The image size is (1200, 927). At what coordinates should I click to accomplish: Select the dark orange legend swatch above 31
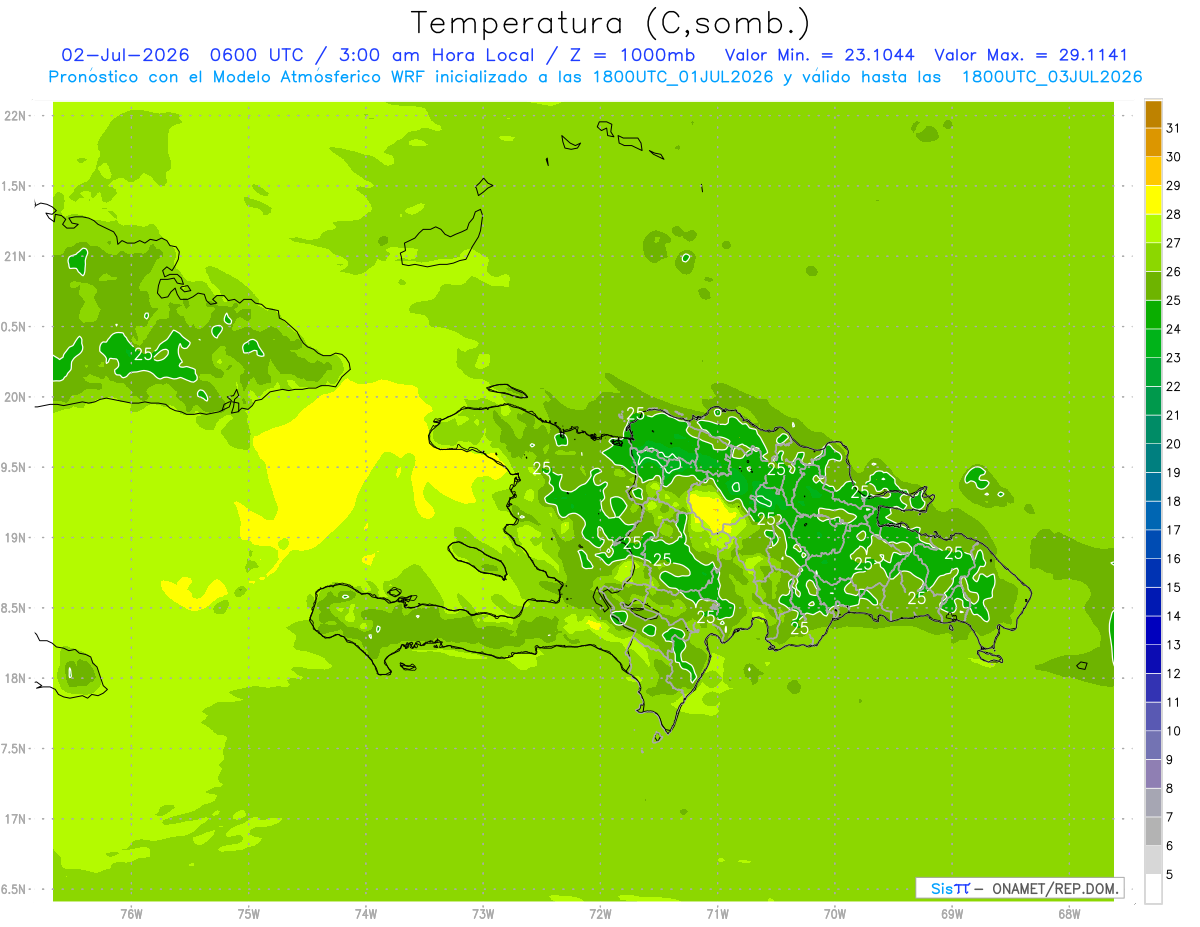(1153, 114)
